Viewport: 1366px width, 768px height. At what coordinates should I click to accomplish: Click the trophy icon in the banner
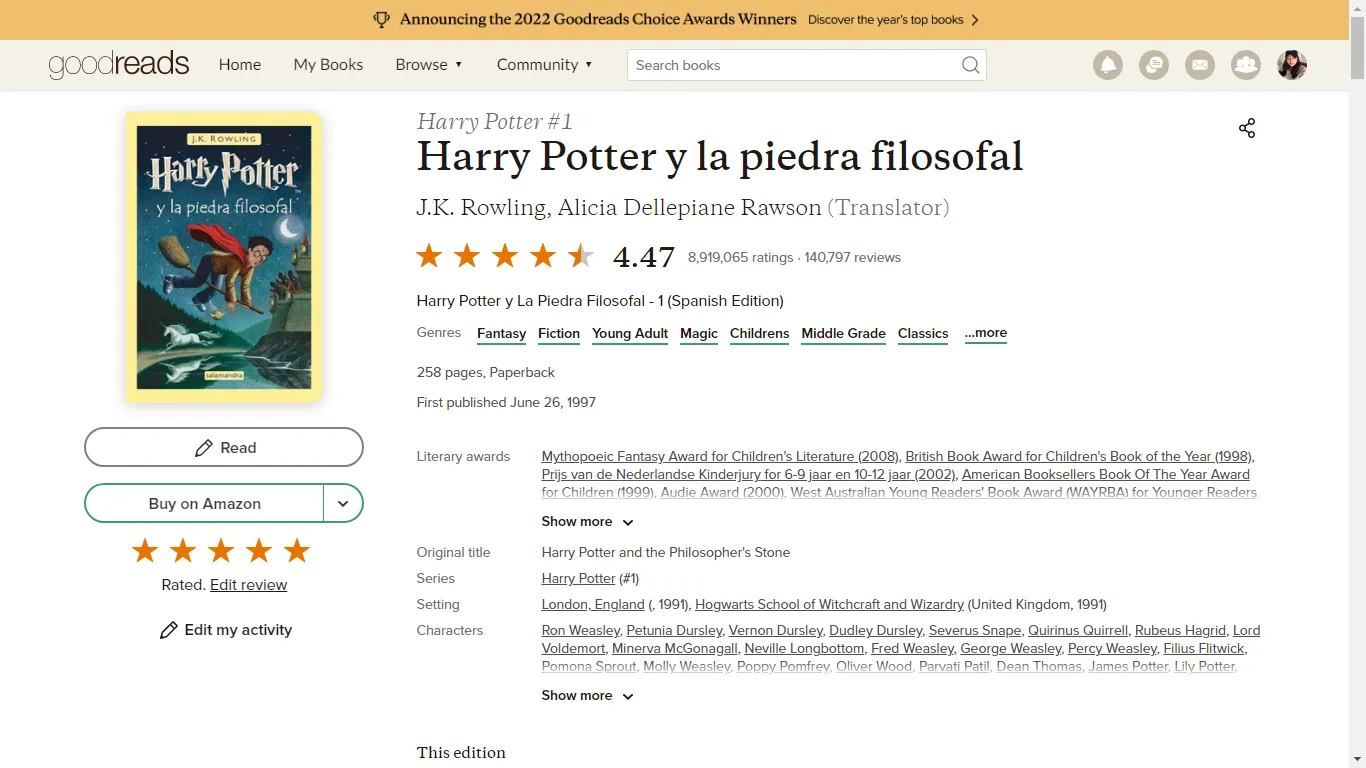381,19
